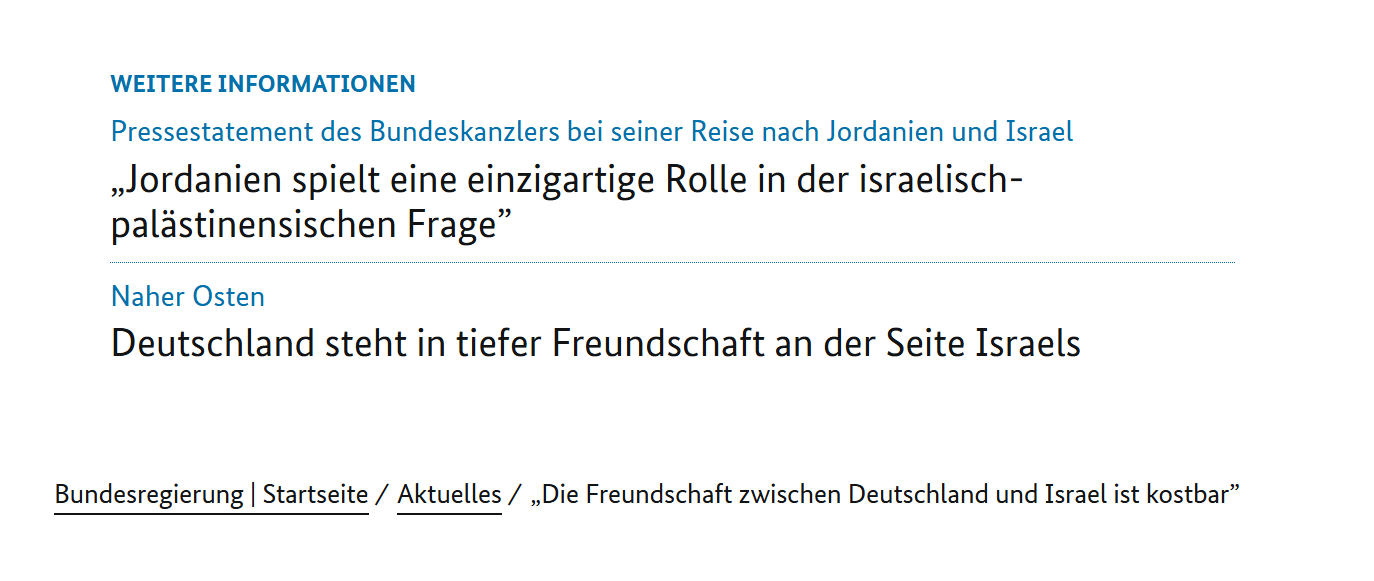Click the "Pressestatement des Bundeskanzlers" kicker line
Viewport: 1374px width, 581px height.
[x=591, y=131]
